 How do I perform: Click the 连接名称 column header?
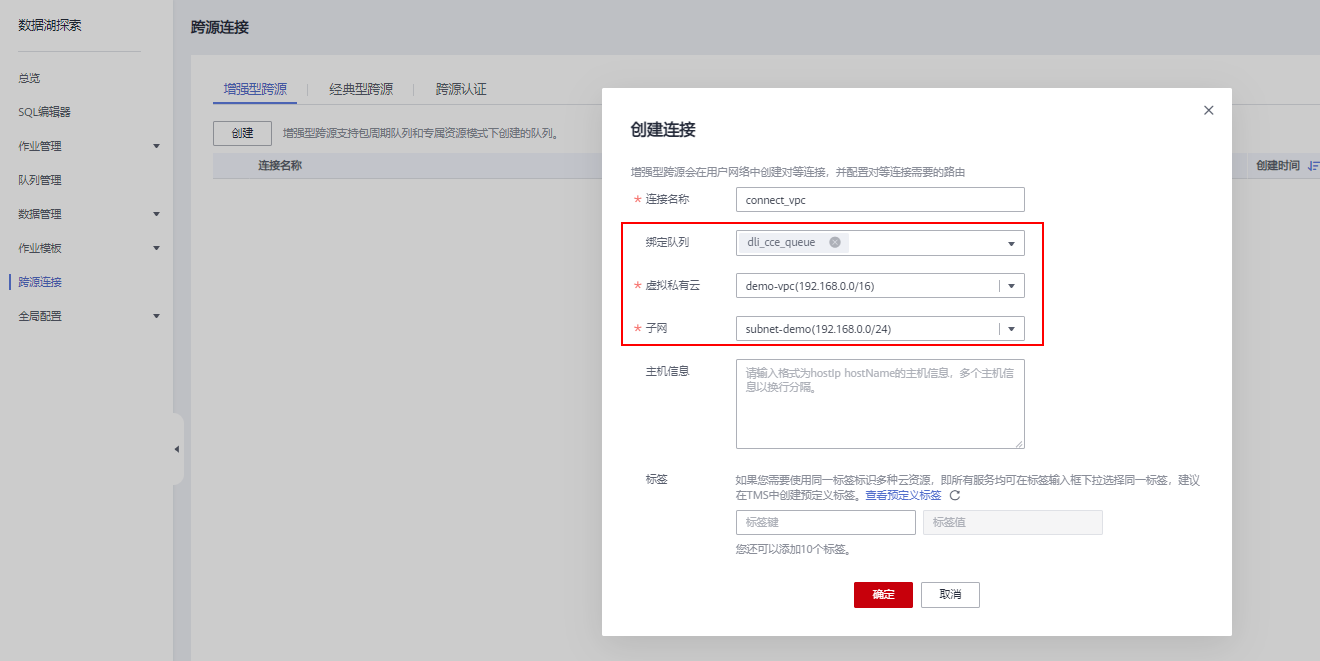point(280,166)
